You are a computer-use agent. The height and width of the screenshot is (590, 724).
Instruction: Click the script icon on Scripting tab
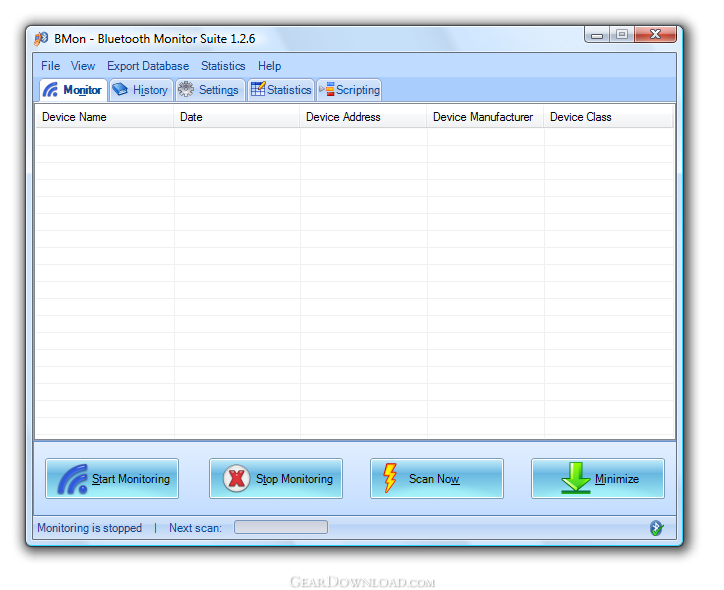coord(327,89)
